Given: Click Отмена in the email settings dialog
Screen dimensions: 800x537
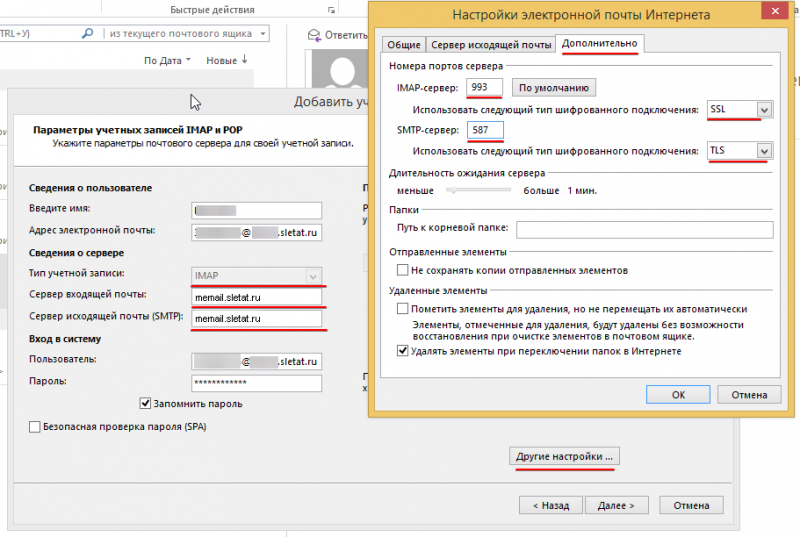Looking at the screenshot, I should click(749, 395).
